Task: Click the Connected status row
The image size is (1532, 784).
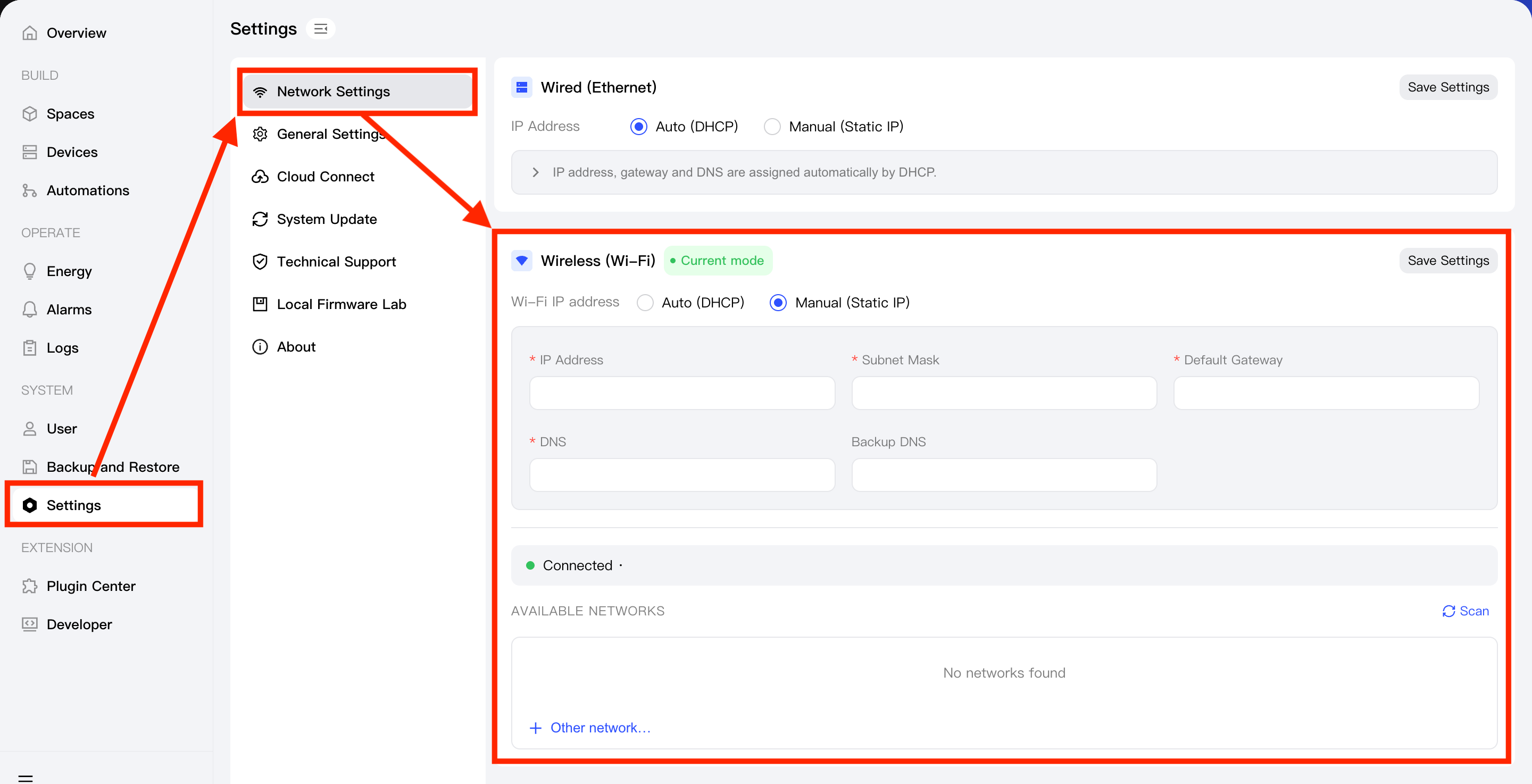Action: [x=1004, y=566]
